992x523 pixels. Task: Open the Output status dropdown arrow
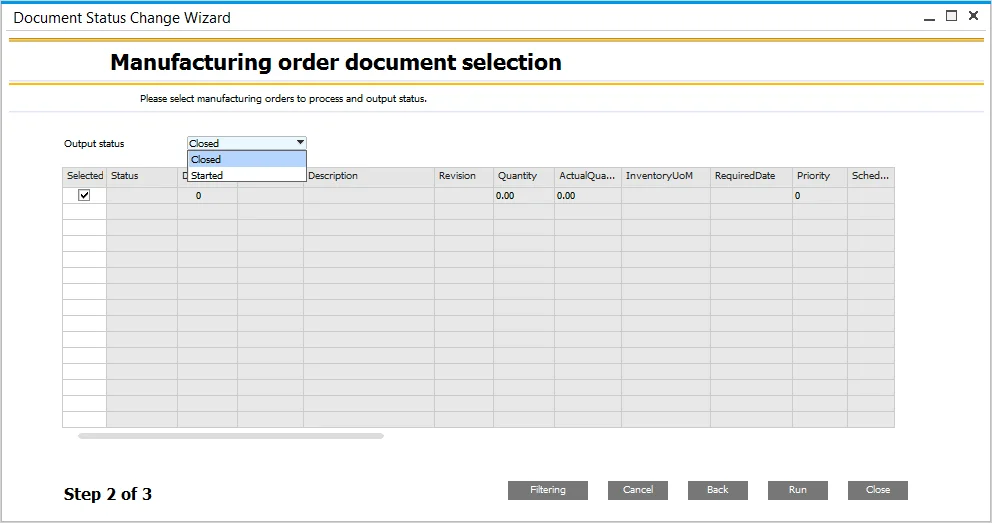point(300,143)
